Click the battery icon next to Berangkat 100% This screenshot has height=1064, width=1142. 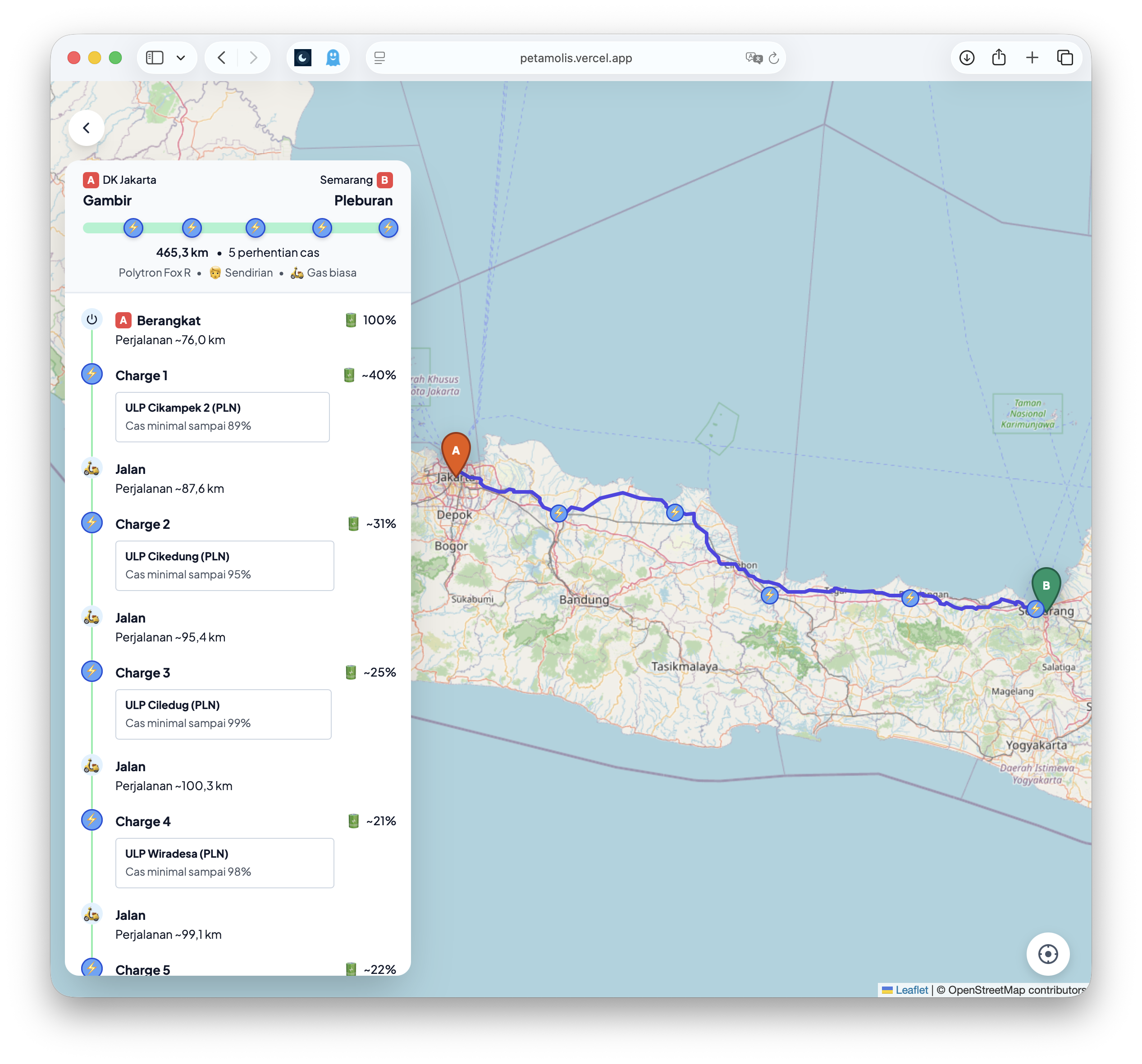coord(352,320)
